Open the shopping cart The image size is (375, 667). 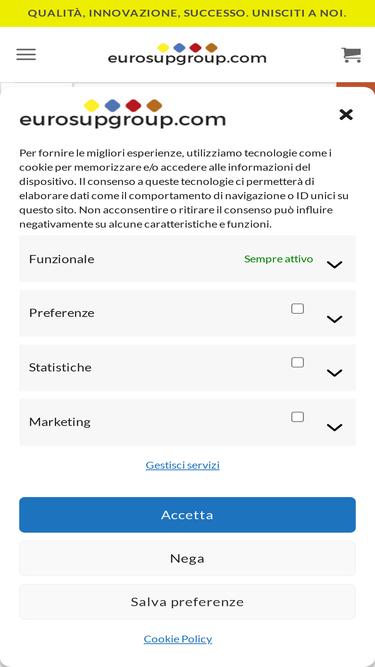tap(351, 55)
